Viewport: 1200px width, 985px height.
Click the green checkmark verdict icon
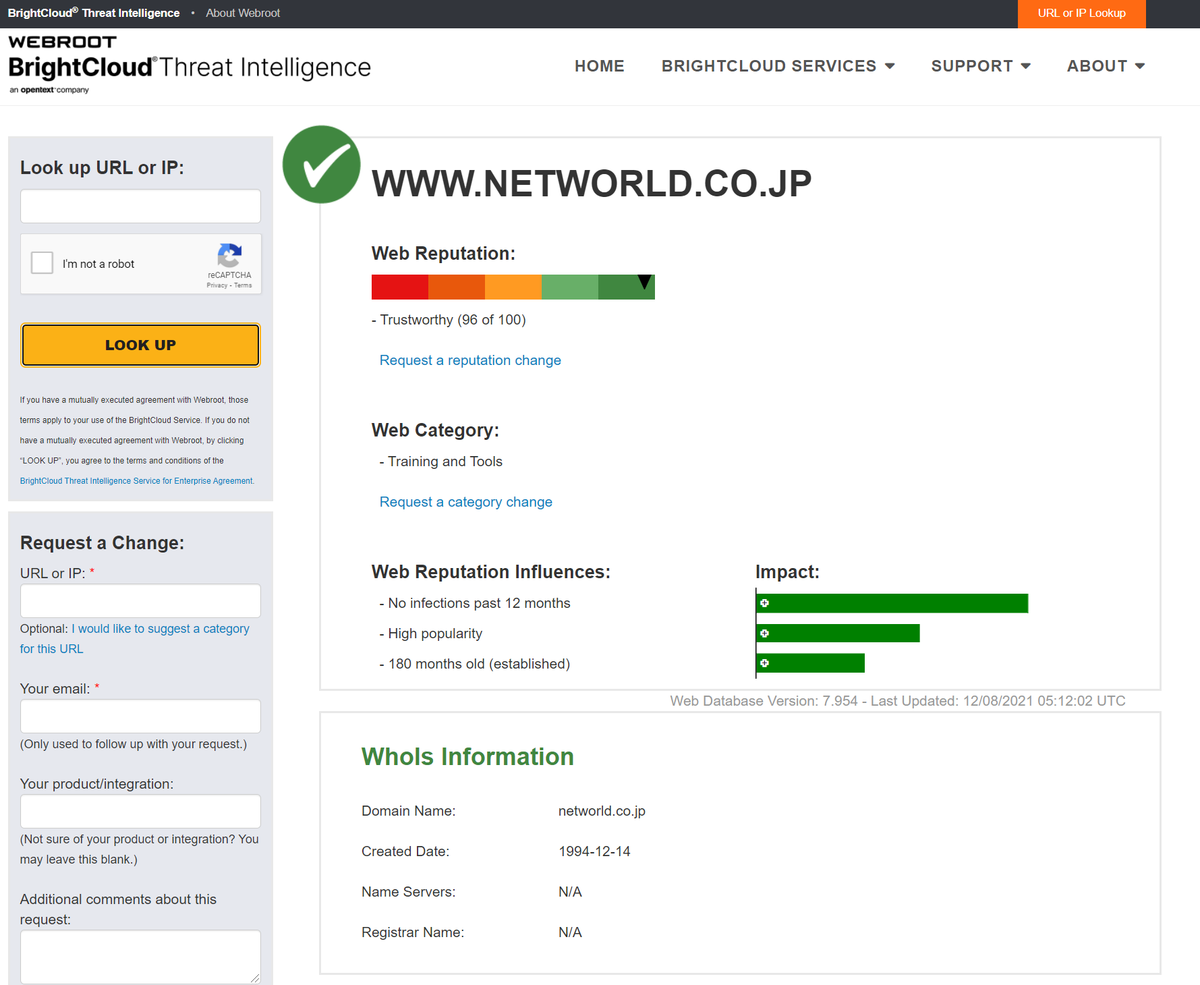coord(321,164)
